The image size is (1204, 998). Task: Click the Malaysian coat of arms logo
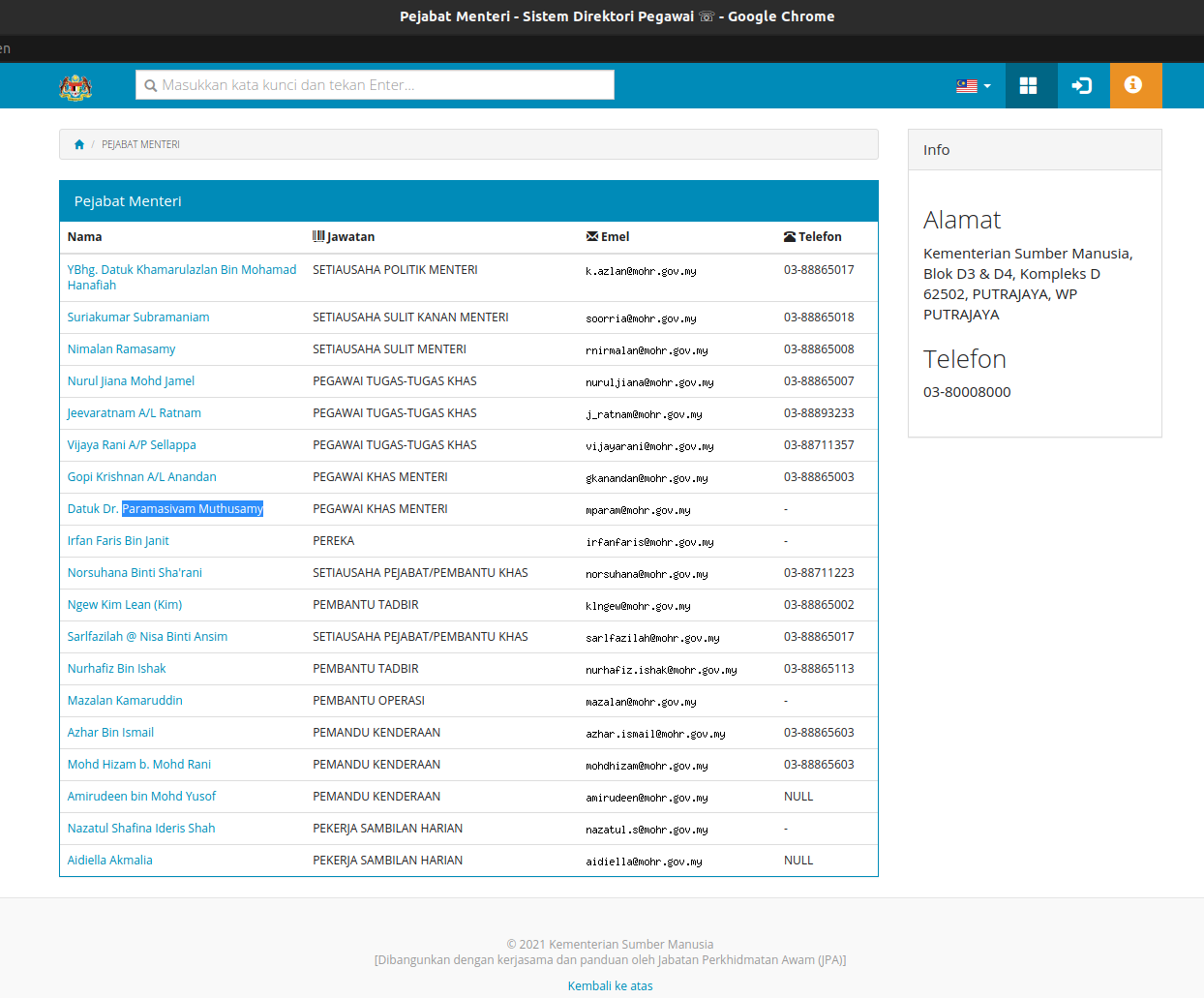pyautogui.click(x=75, y=87)
